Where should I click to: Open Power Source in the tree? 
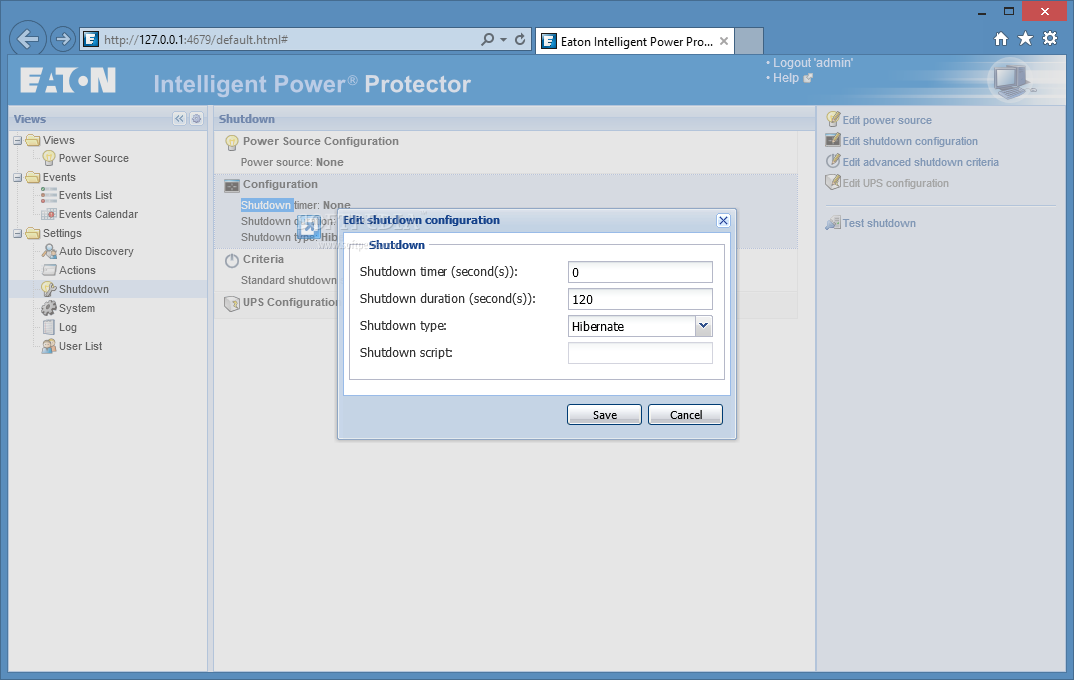(93, 158)
